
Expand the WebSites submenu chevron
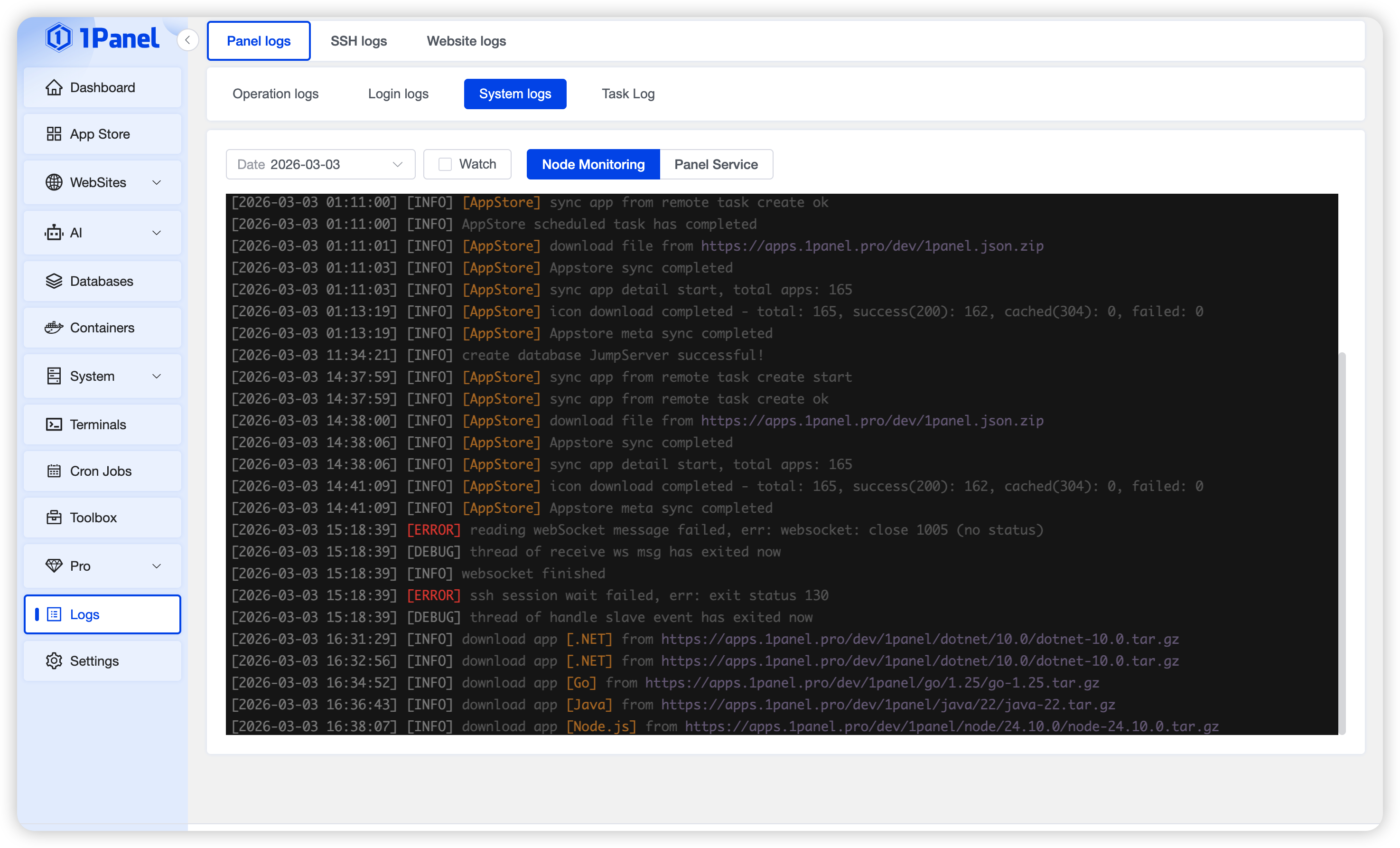157,182
